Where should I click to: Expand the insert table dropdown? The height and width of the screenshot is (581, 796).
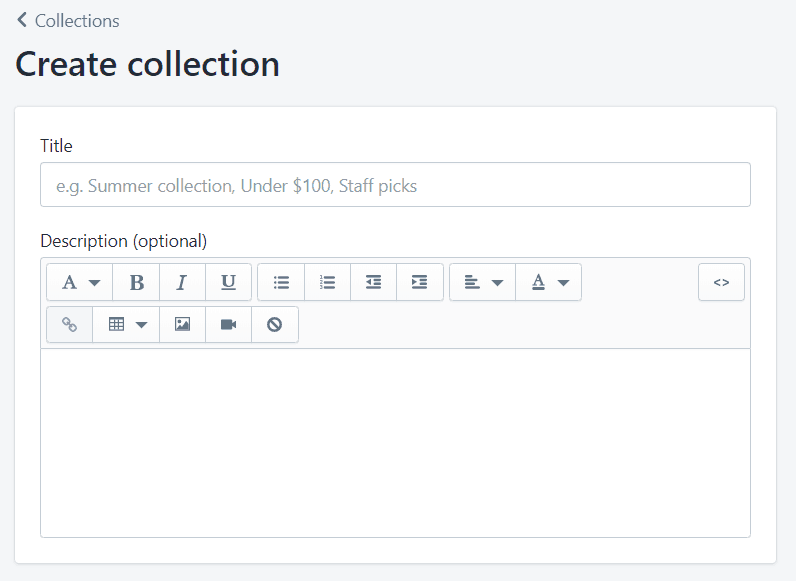[x=126, y=324]
